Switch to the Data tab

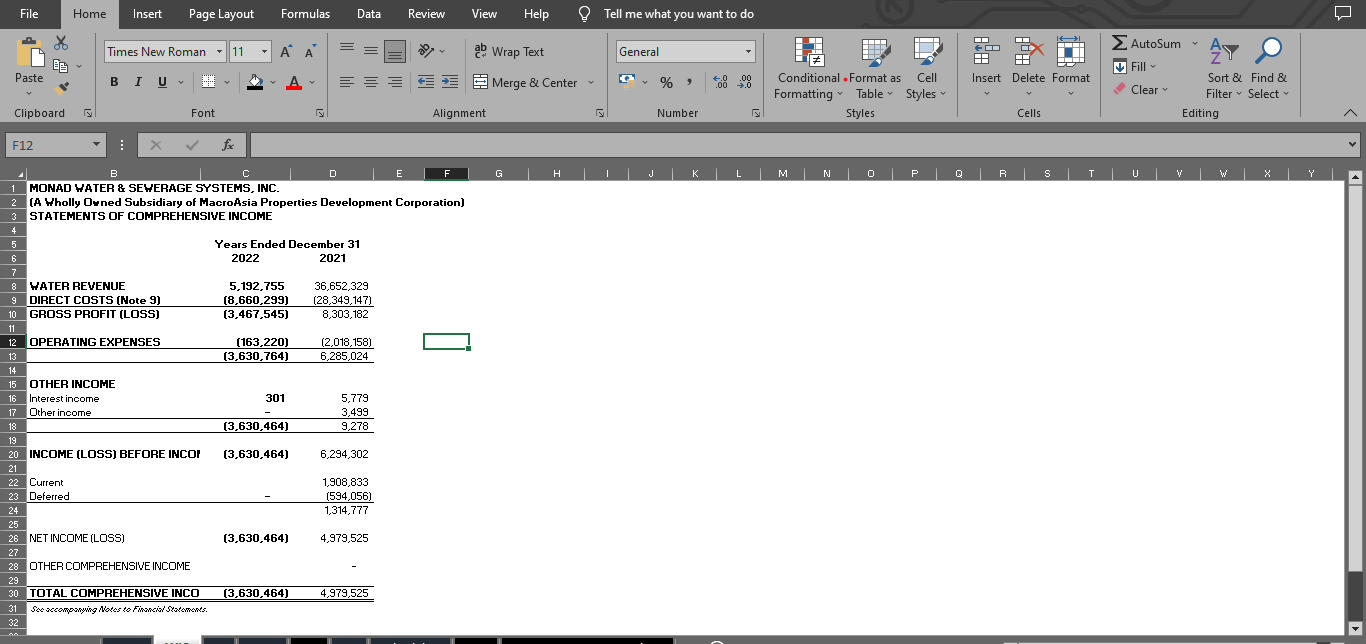pos(369,14)
